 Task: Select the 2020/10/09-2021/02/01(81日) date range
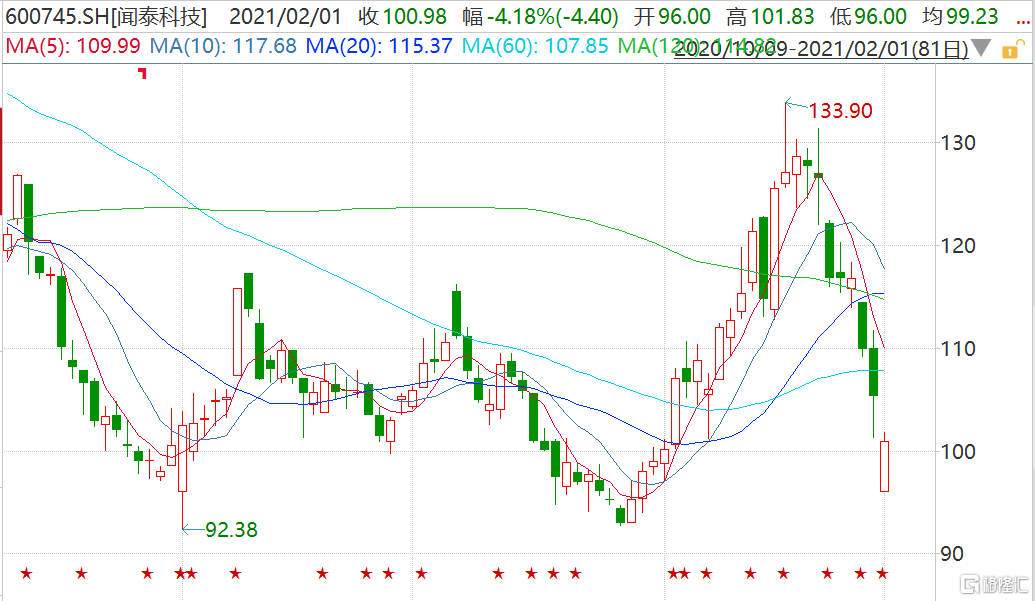821,49
